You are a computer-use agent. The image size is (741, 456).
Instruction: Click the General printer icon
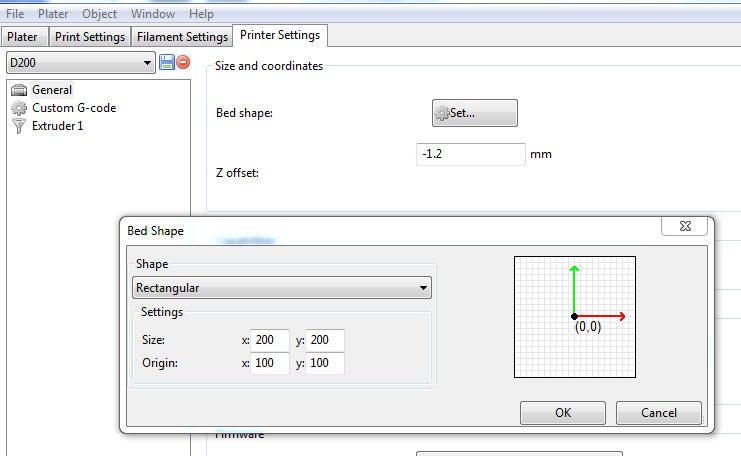click(19, 90)
